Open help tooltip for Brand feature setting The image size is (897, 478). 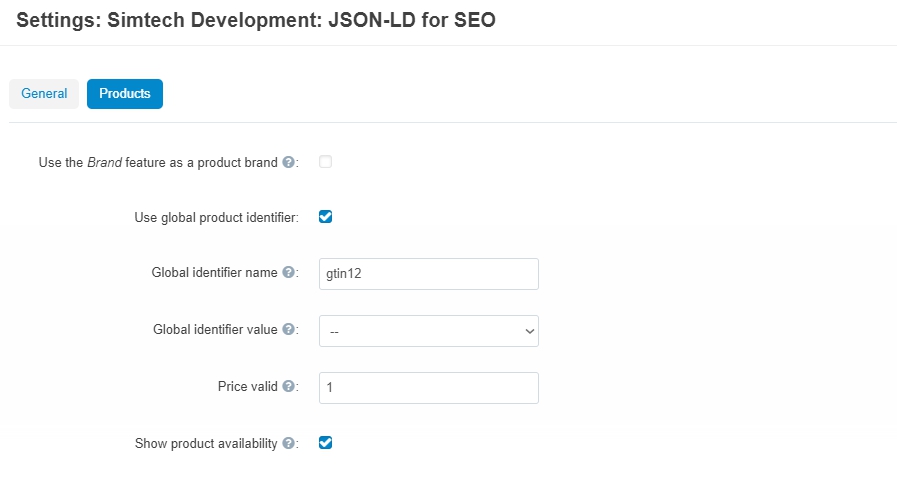click(289, 162)
